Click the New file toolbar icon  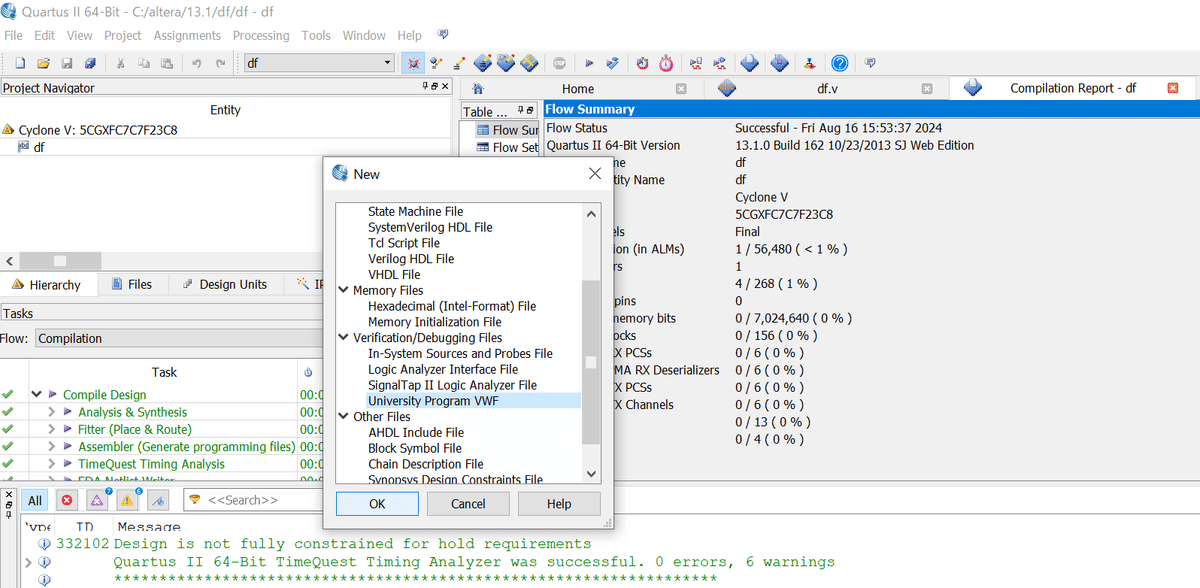[x=18, y=63]
